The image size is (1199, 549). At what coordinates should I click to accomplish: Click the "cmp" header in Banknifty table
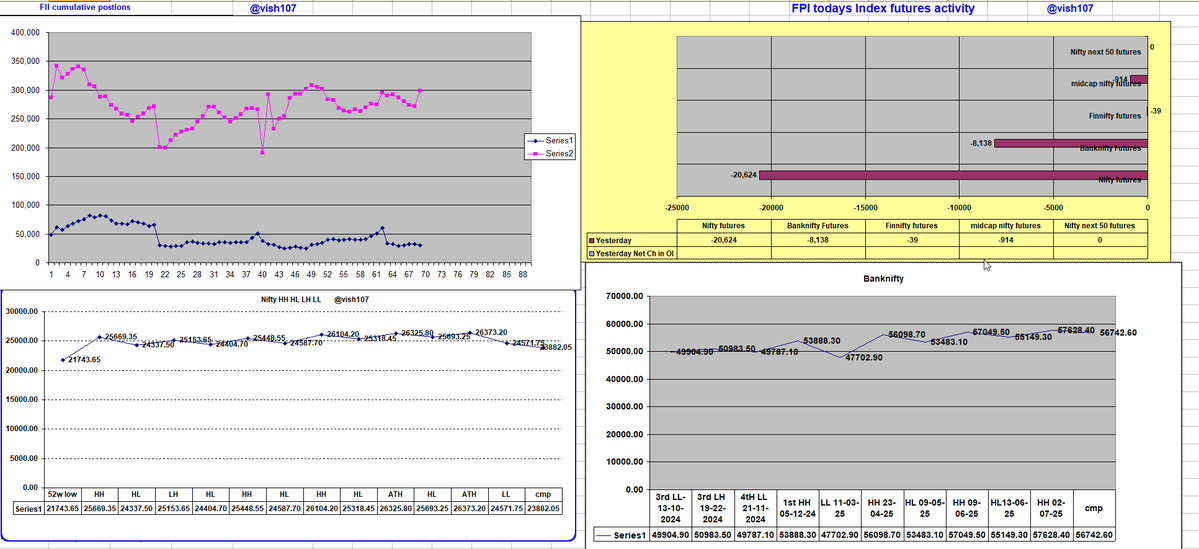tap(1094, 508)
